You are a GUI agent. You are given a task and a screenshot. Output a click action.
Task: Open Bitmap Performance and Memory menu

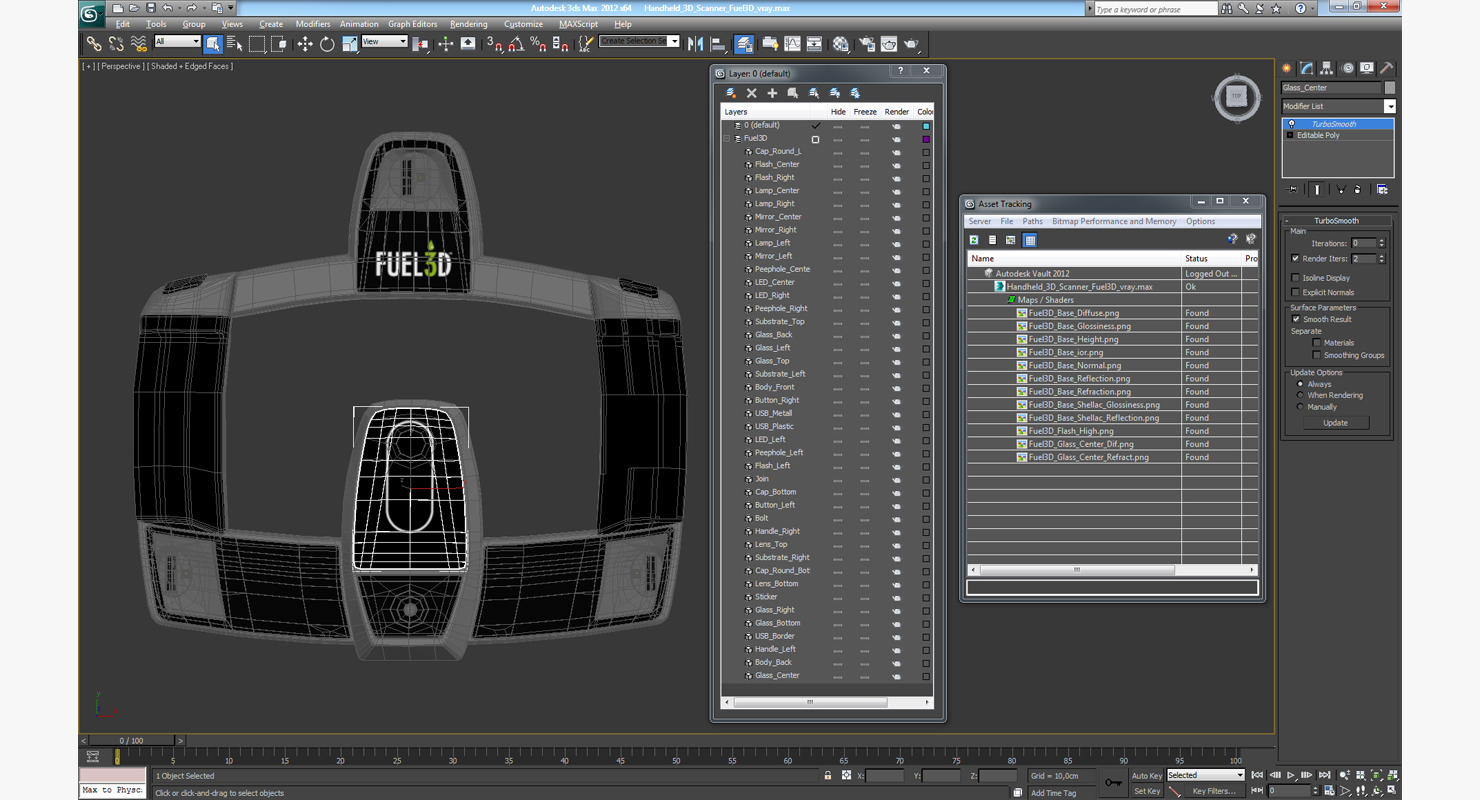1114,221
